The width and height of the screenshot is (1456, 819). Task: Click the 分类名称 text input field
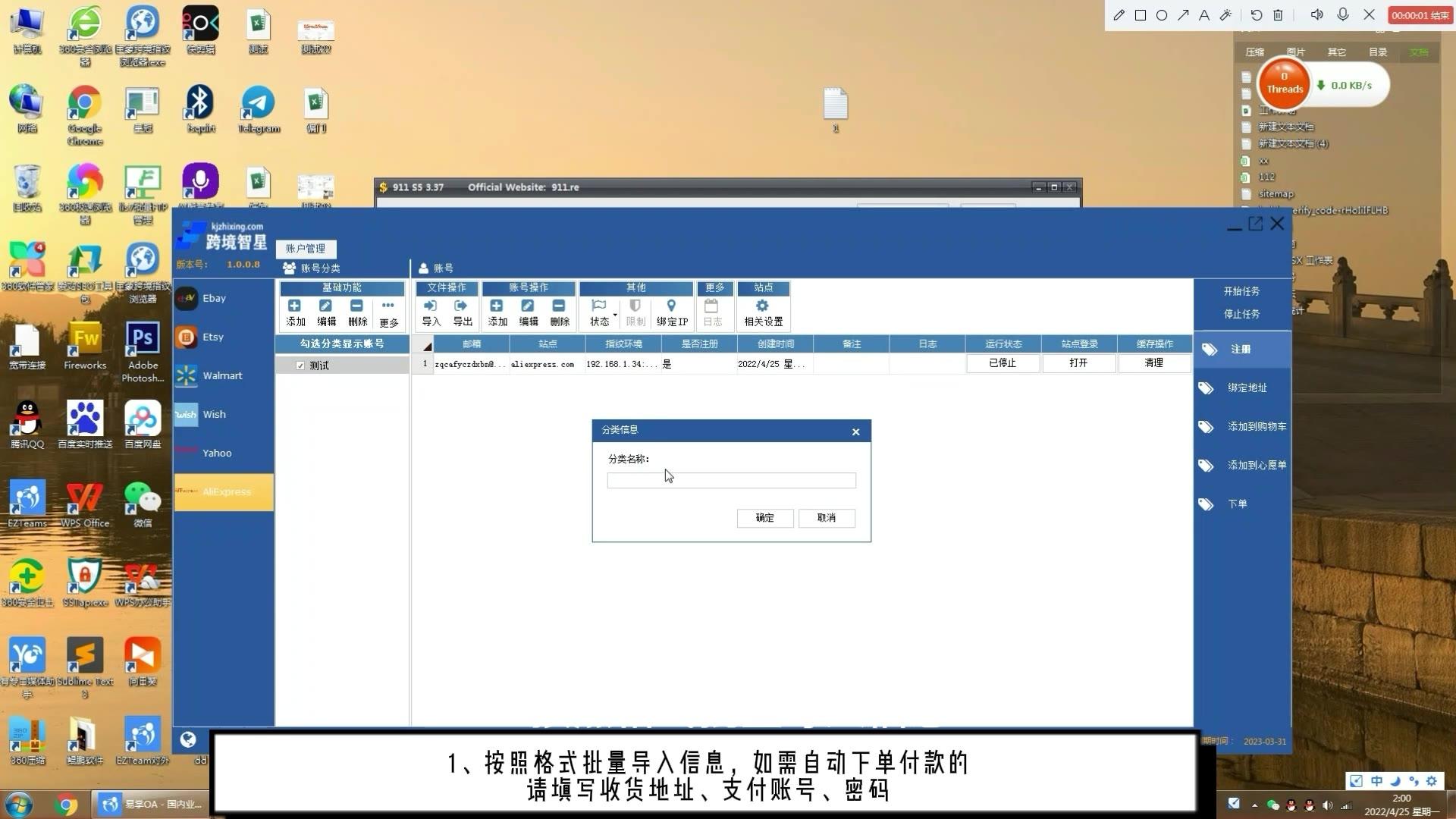tap(731, 480)
